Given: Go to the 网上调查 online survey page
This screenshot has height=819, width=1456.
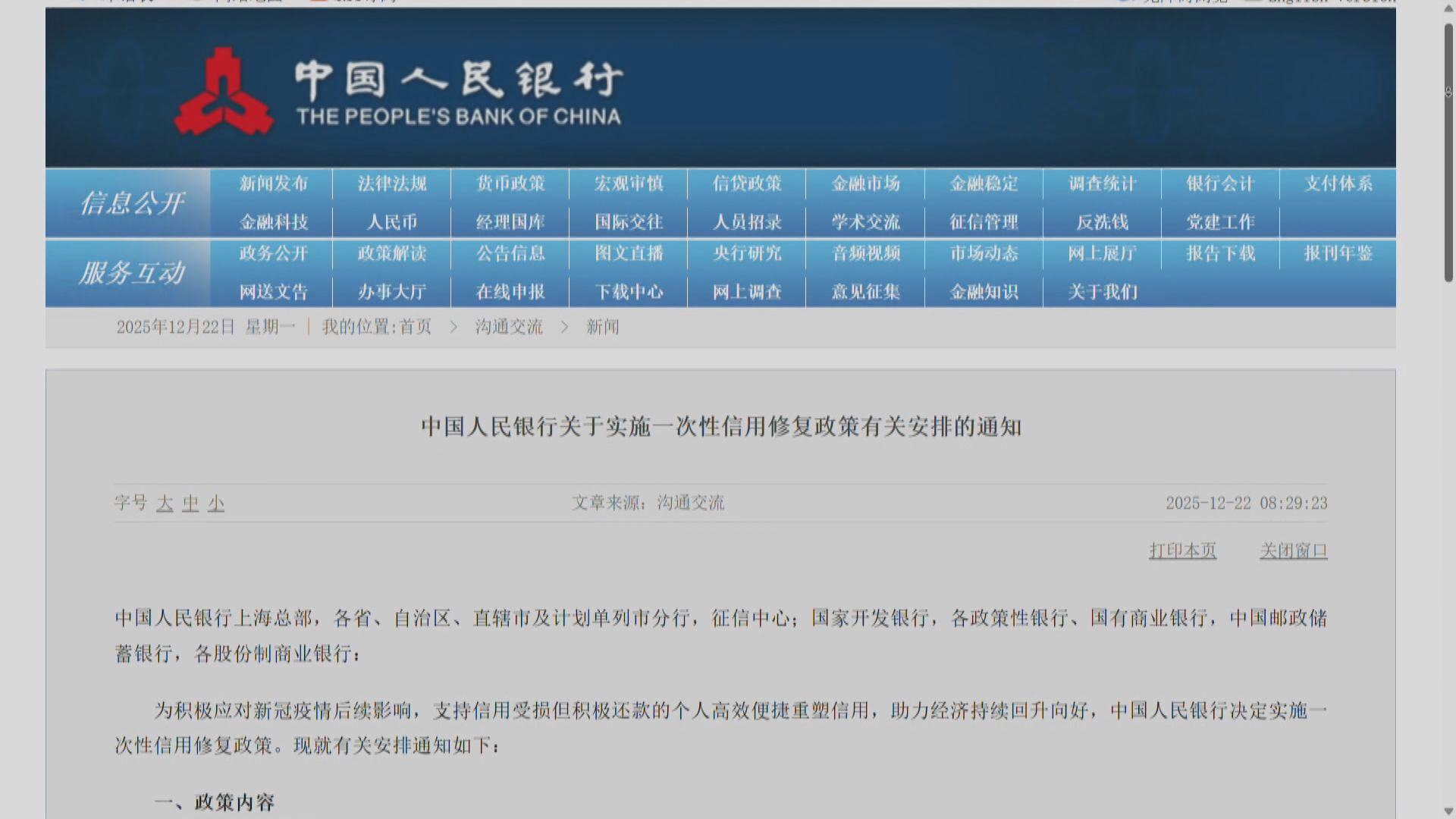Looking at the screenshot, I should point(747,291).
